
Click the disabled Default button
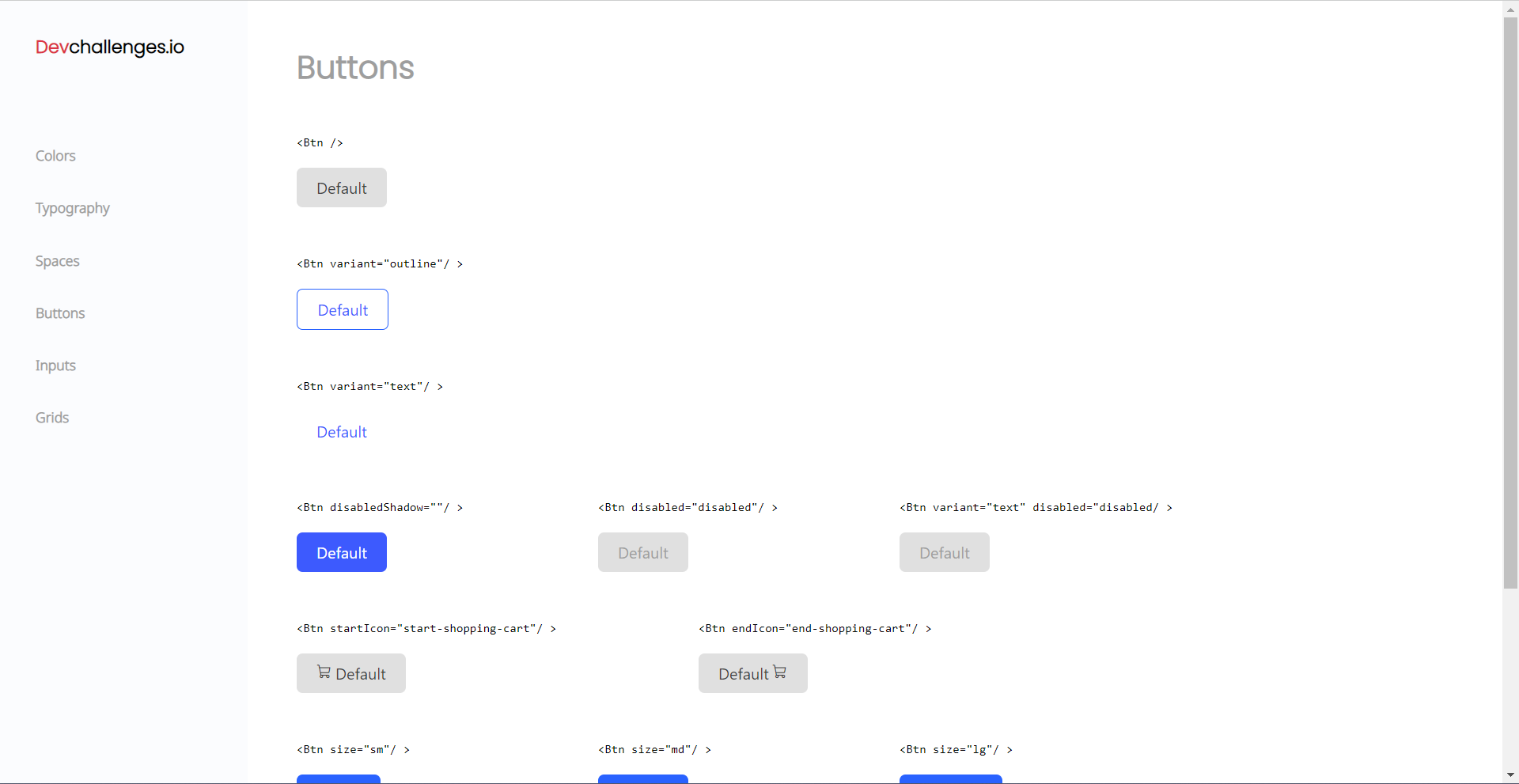pos(642,552)
